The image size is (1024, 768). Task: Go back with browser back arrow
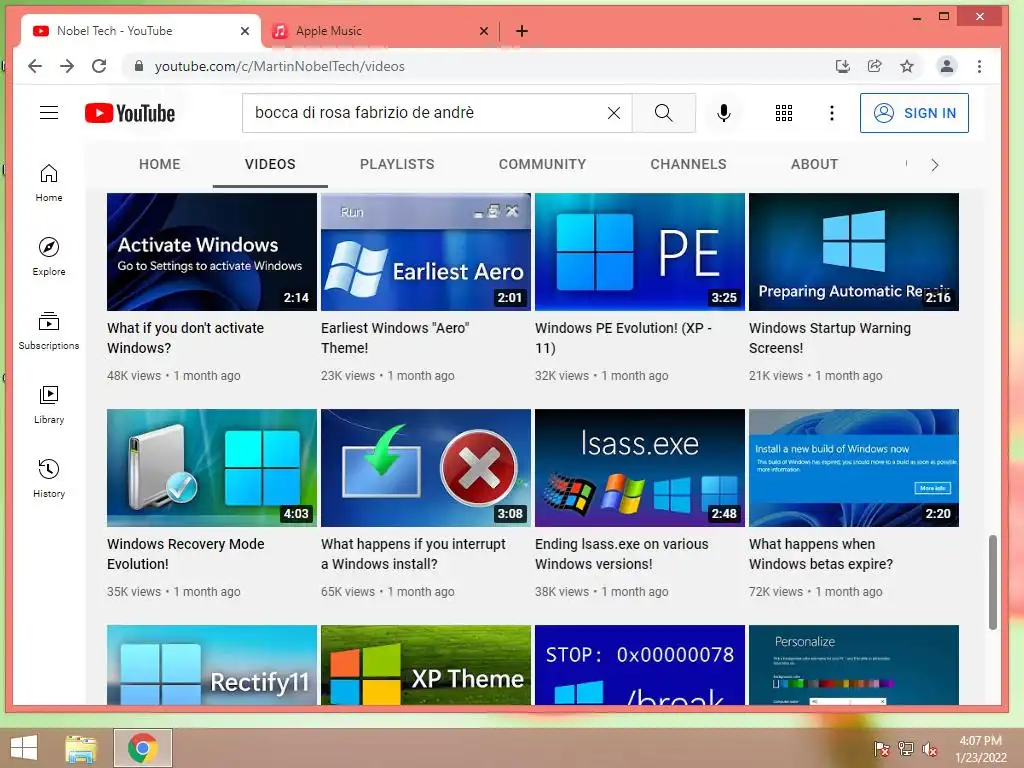pos(35,66)
